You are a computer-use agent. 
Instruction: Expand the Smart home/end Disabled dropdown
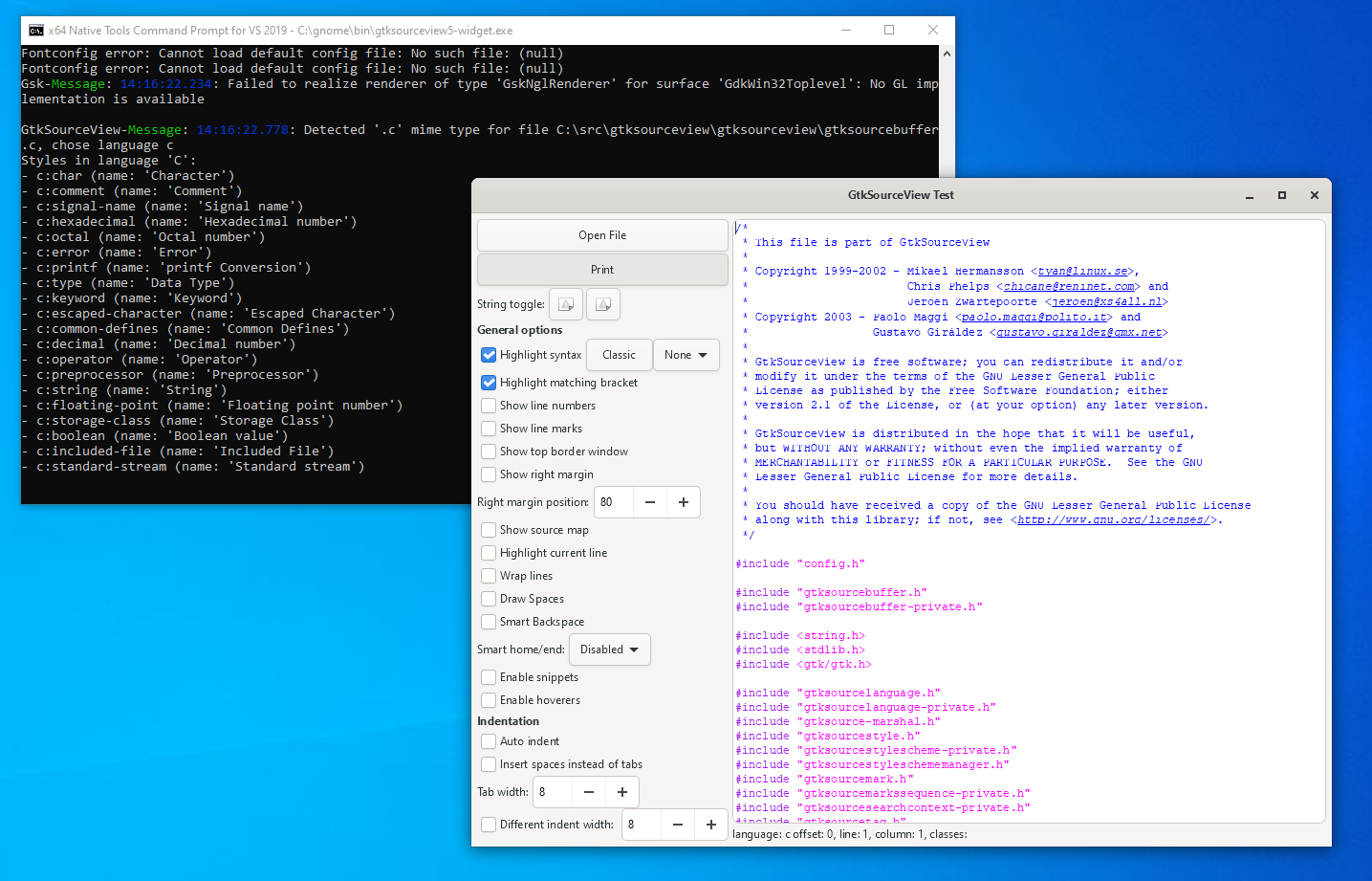[x=610, y=650]
